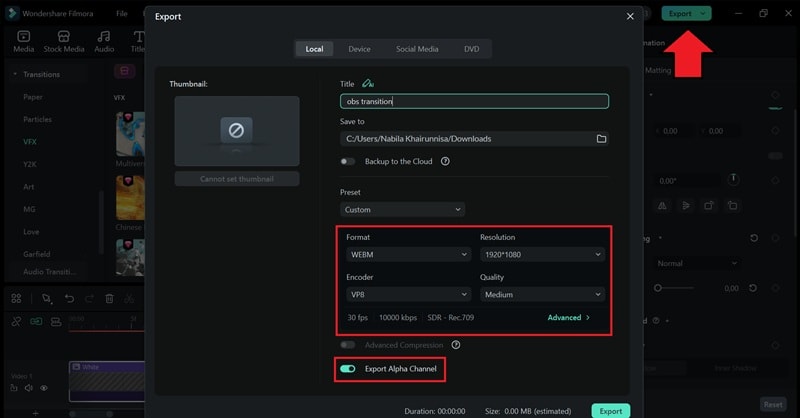Switch to the DVD export tab

[x=471, y=49]
